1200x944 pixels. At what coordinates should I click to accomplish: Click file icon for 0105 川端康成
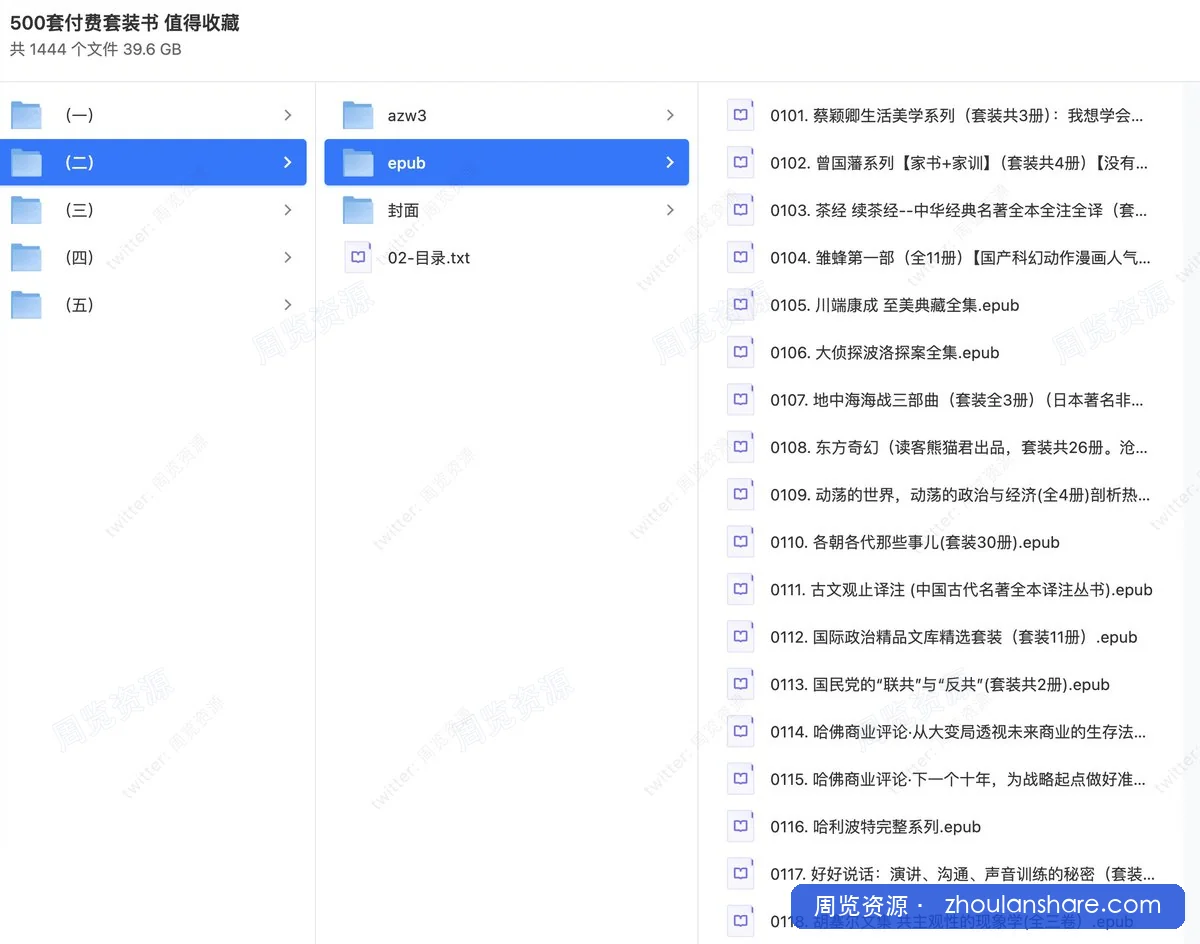pos(740,305)
